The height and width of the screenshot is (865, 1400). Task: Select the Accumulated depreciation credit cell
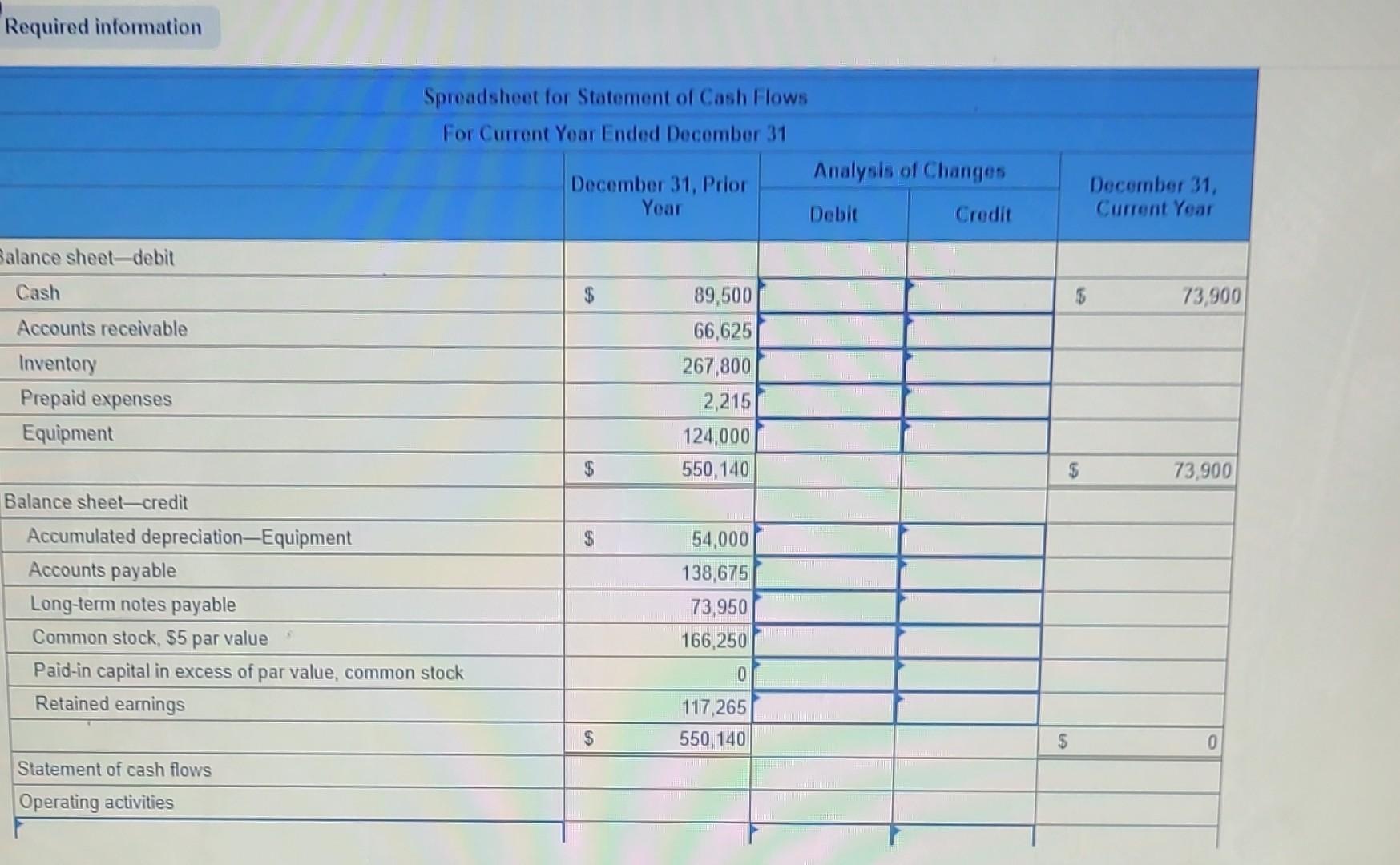973,539
